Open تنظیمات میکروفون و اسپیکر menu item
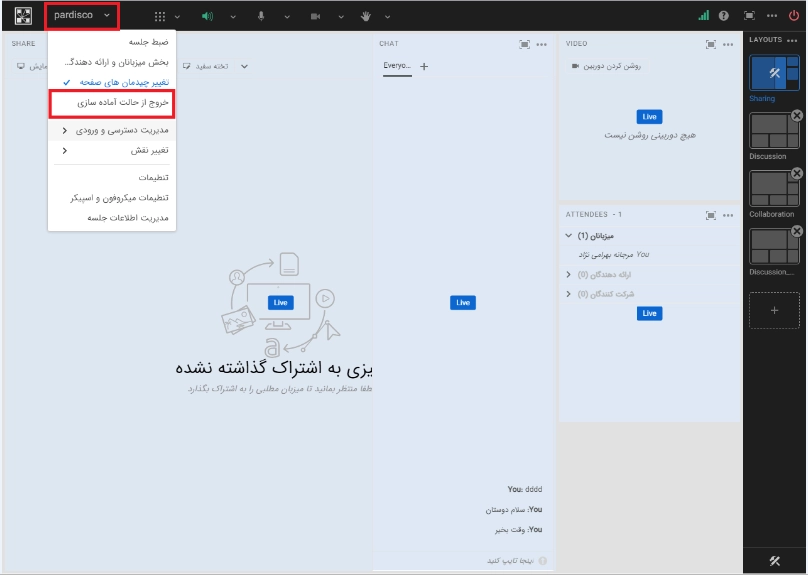Image resolution: width=808 pixels, height=575 pixels. [x=112, y=197]
